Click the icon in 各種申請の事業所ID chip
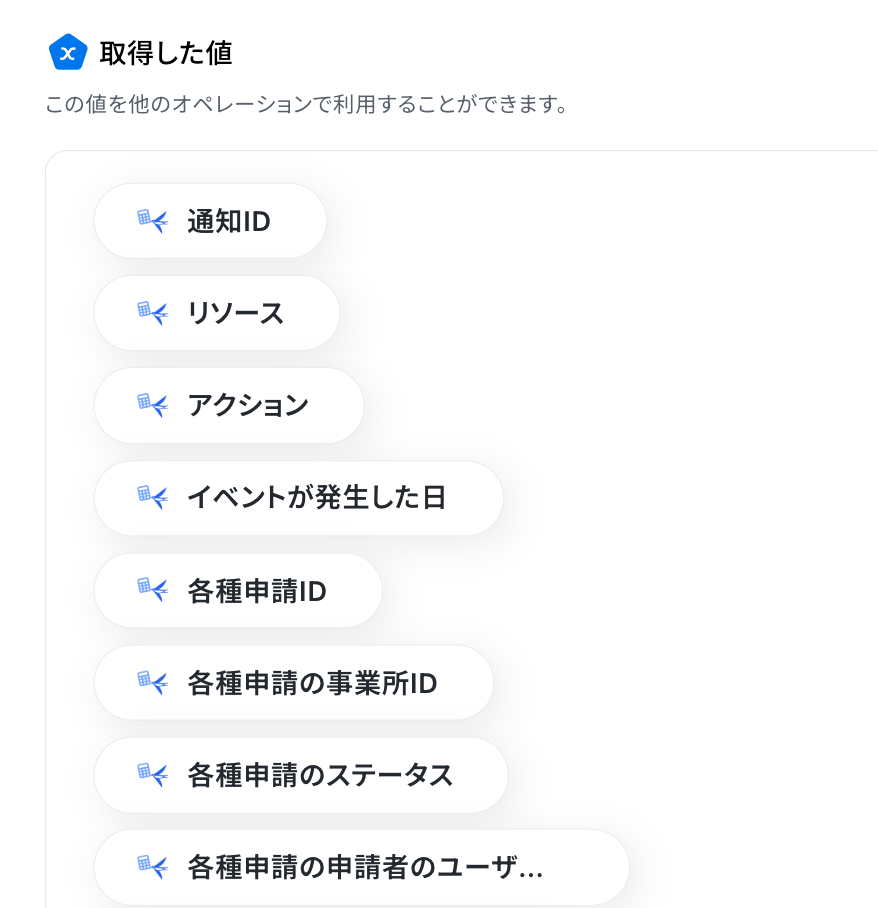Image resolution: width=878 pixels, height=908 pixels. pos(153,683)
